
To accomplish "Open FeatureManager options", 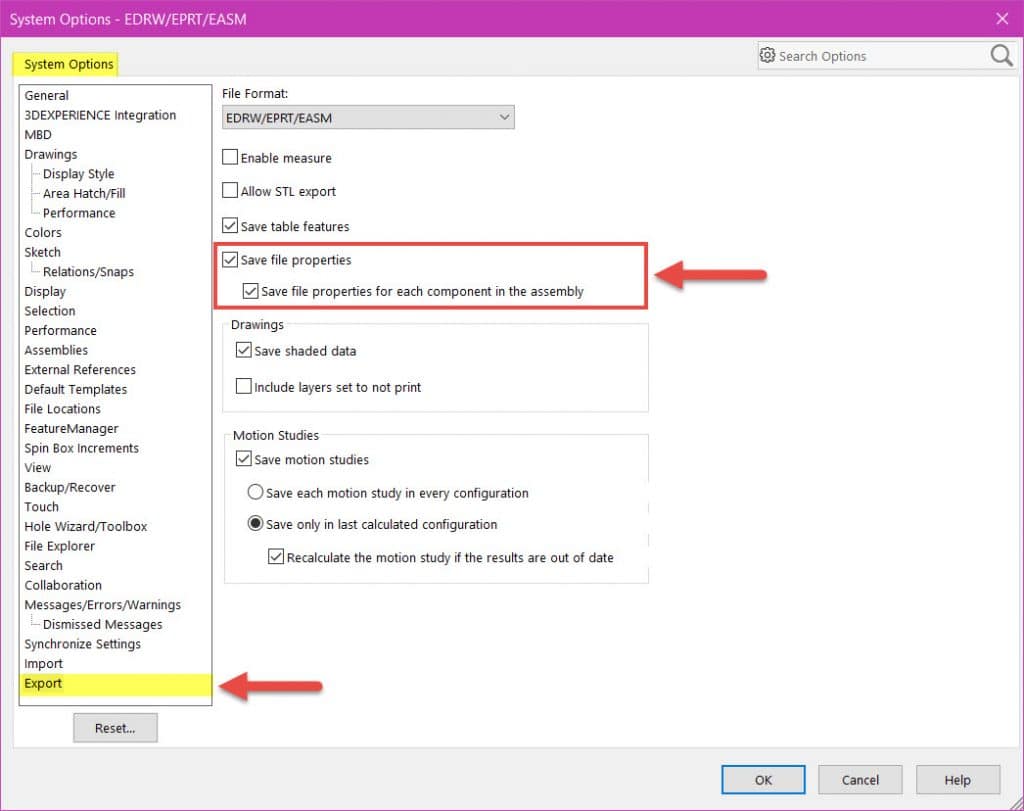I will click(71, 428).
